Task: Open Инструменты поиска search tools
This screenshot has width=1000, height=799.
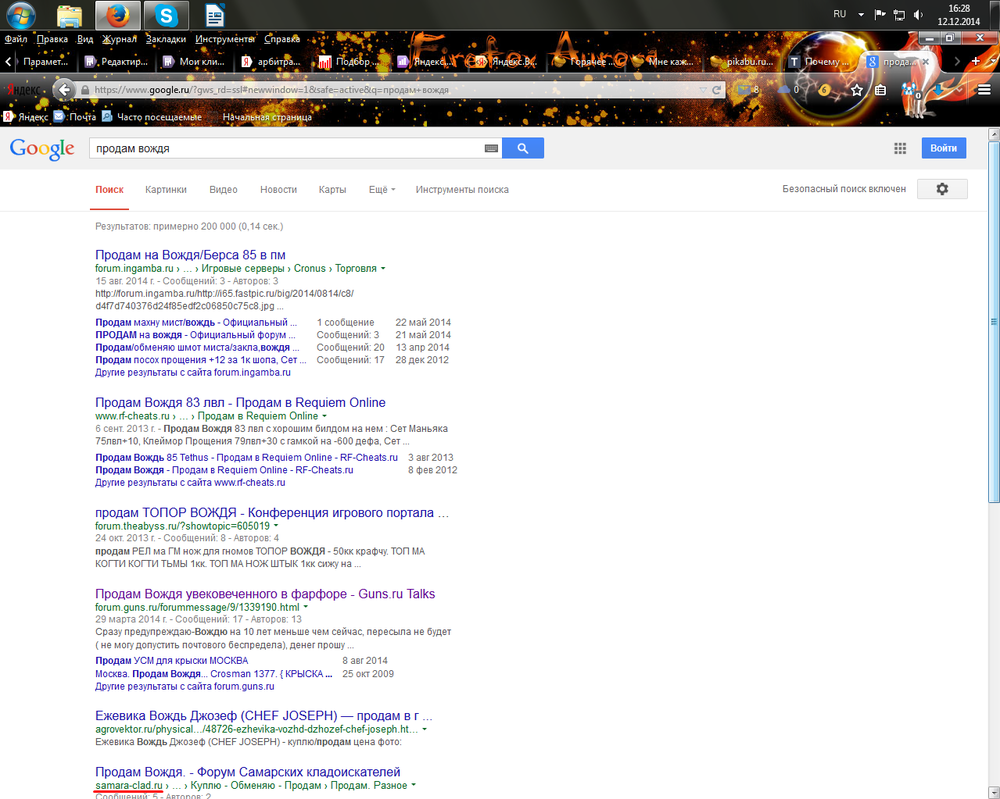Action: [x=462, y=189]
